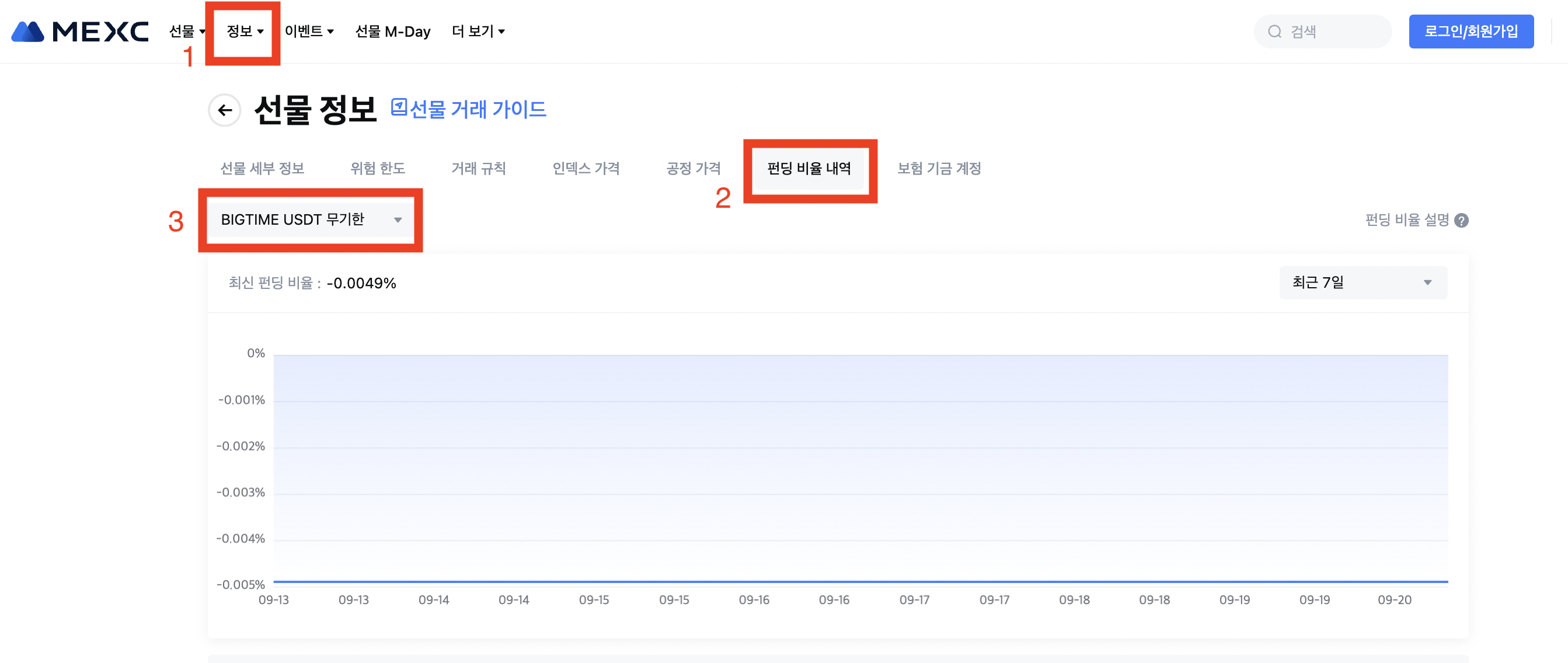
Task: Click the 펀딩 비율 설명 question mark icon
Action: (x=1461, y=221)
